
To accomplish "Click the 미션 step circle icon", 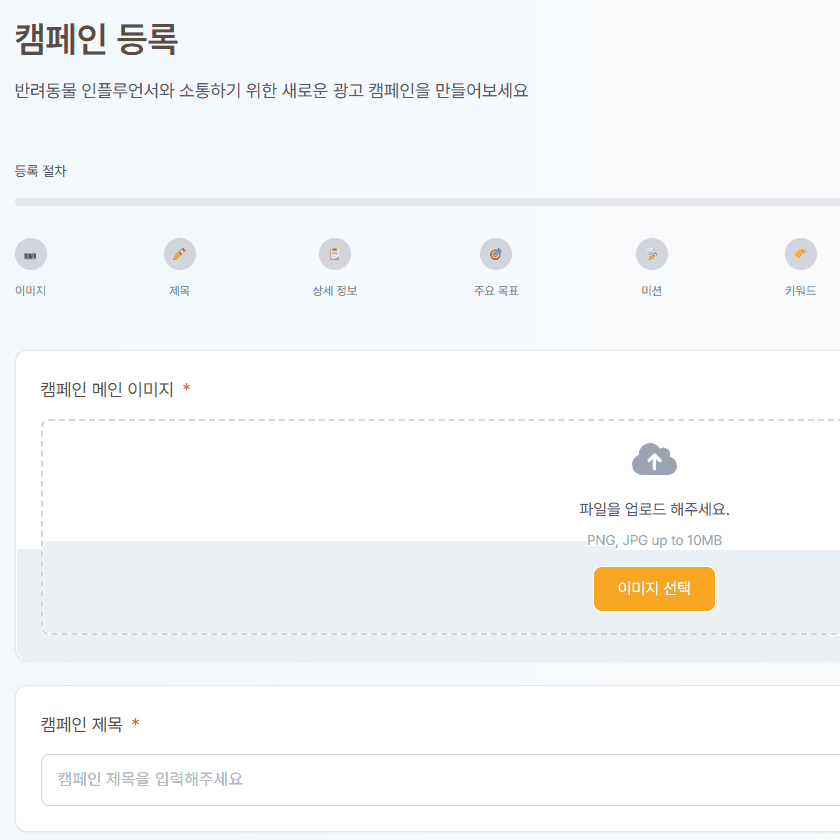I will point(652,254).
